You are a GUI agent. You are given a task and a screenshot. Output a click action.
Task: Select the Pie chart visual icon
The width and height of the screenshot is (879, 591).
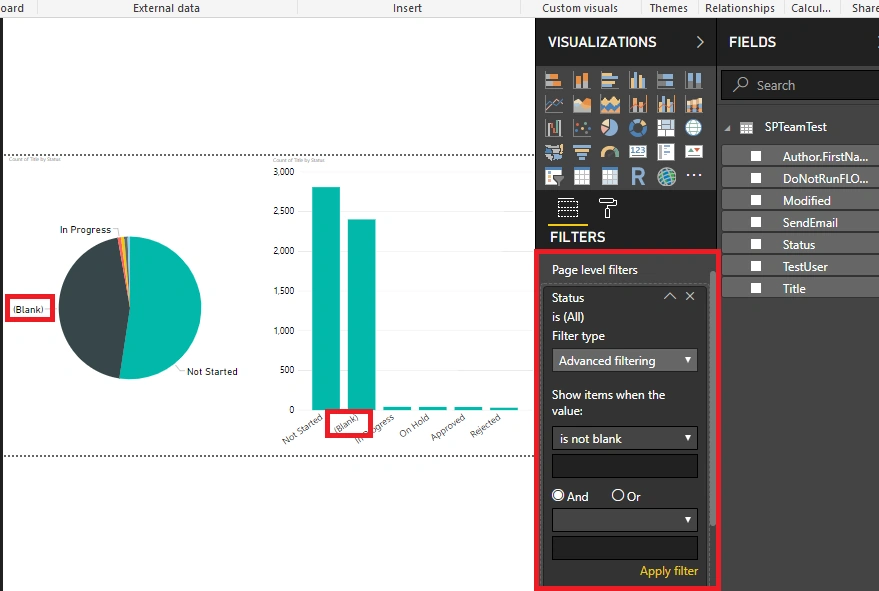609,128
